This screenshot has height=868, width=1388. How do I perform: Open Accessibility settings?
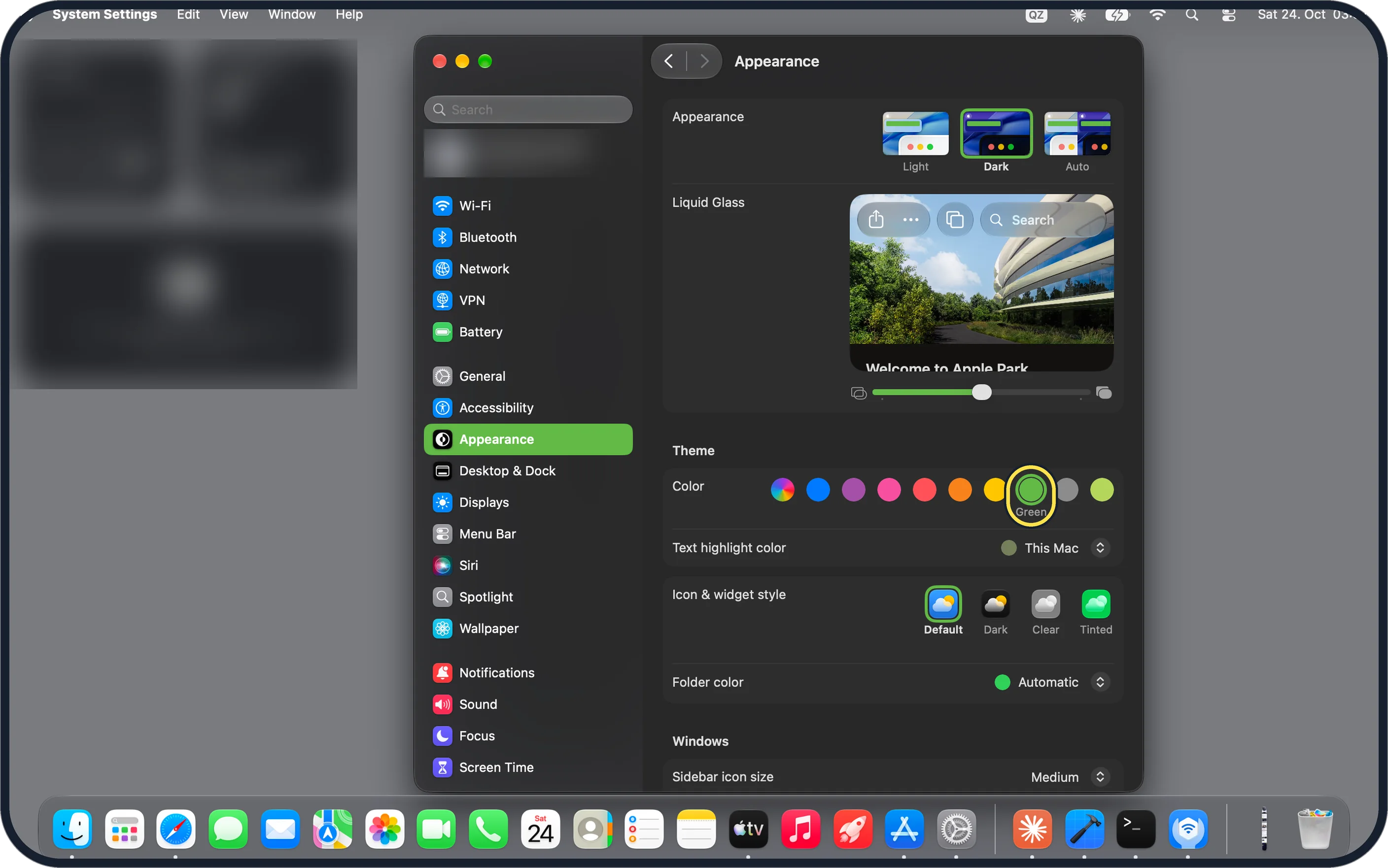(x=528, y=407)
